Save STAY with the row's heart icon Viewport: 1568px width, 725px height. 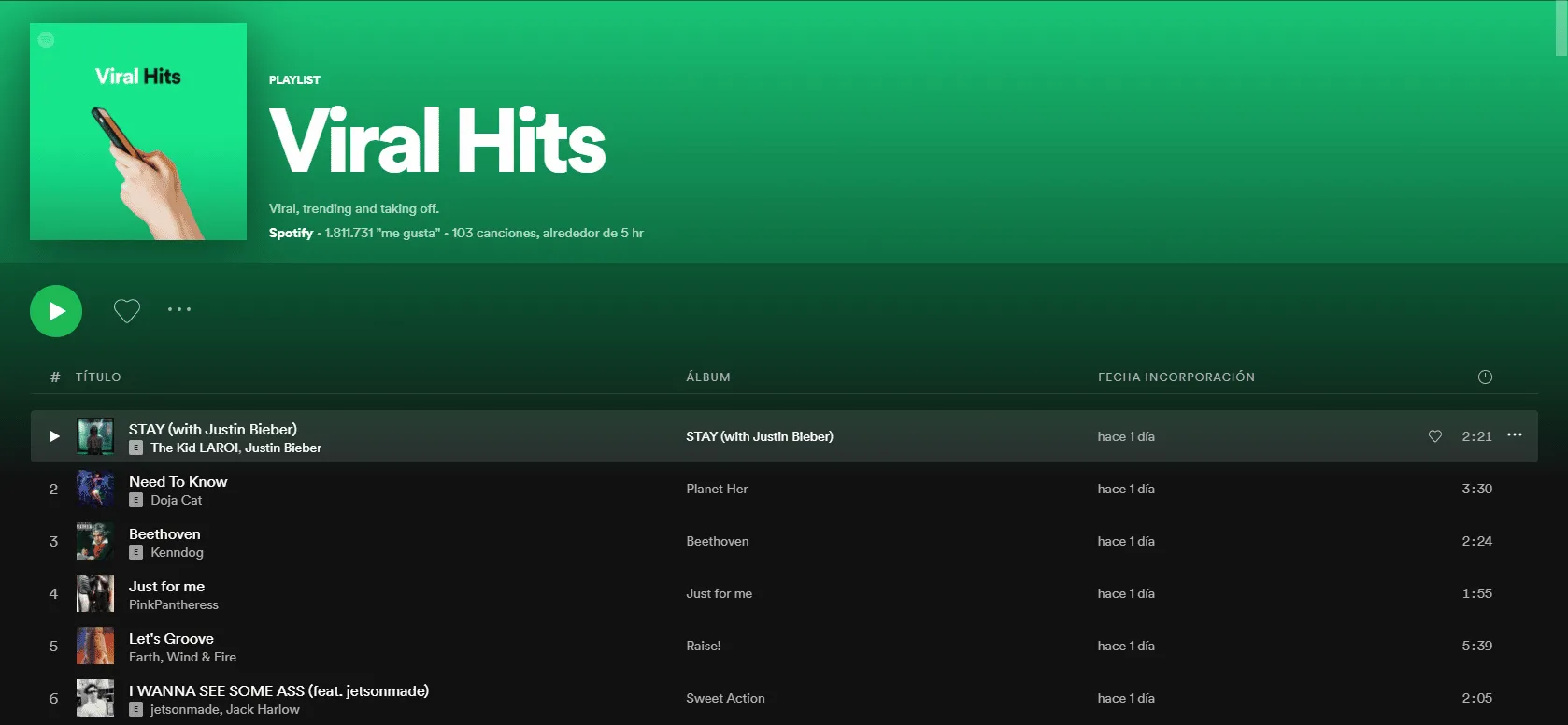point(1435,436)
